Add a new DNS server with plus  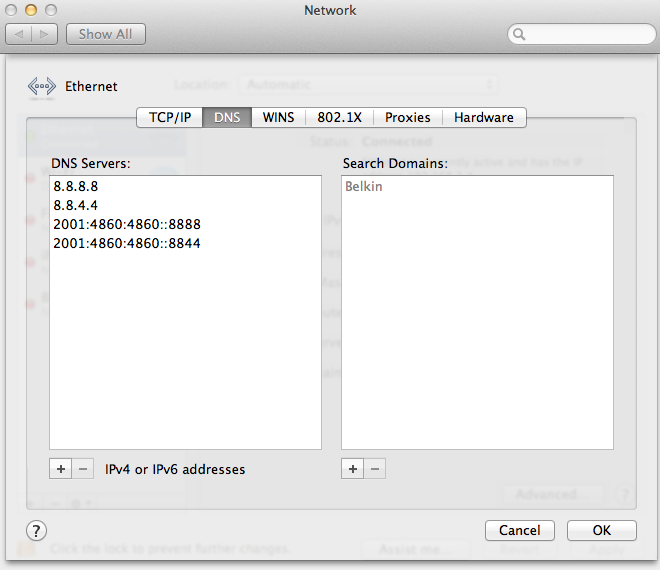point(61,469)
